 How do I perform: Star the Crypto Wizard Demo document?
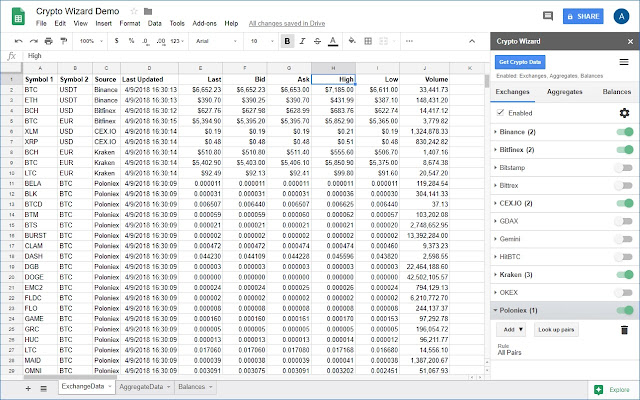point(132,10)
